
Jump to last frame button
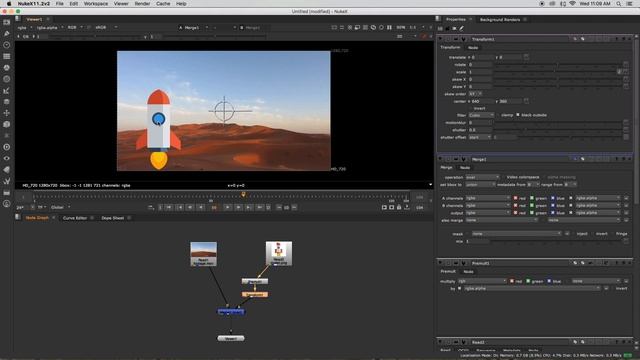[x=259, y=207]
